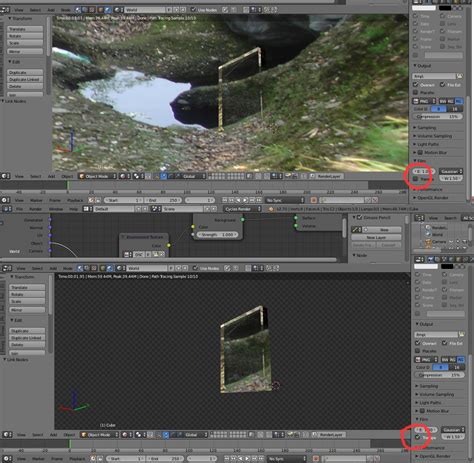Click Compression slider in the lower Output panel
This screenshot has width=474, height=463.
pos(439,375)
